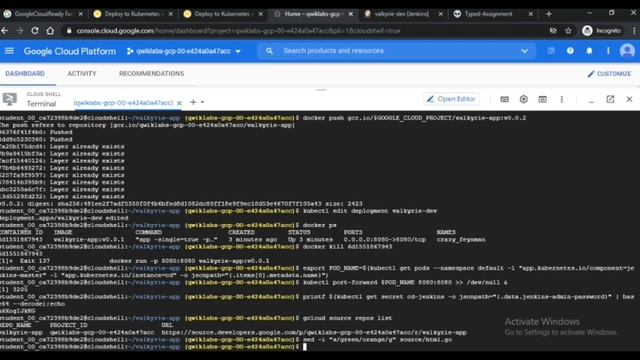Viewport: 640px width, 360px height.
Task: Click the Cloud Shell logo icon
Action: (x=10, y=99)
